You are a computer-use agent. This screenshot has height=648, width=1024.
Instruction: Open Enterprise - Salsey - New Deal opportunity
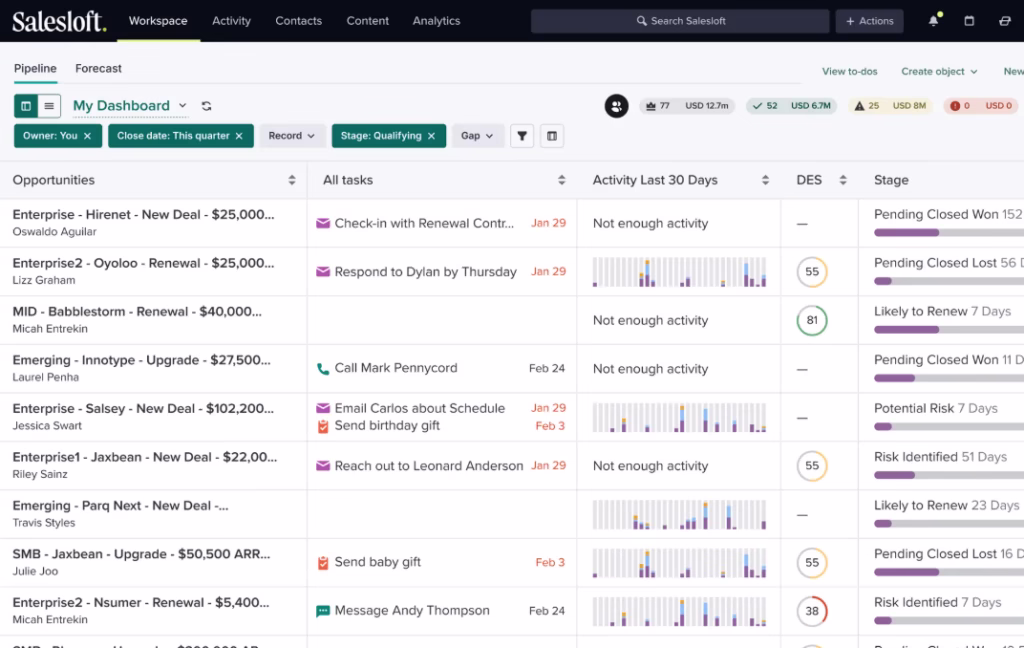click(x=143, y=409)
